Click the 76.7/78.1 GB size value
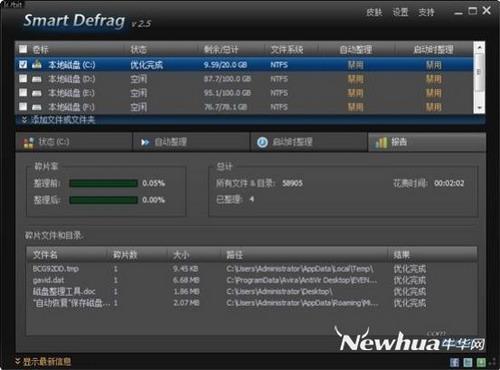The image size is (500, 370). (225, 107)
